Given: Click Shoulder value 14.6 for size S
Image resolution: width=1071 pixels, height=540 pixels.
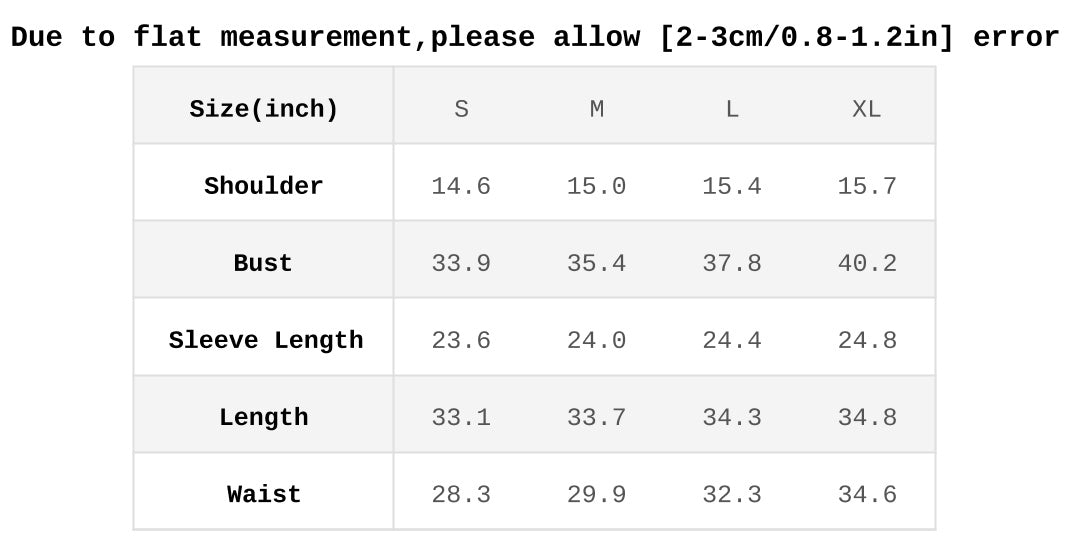Looking at the screenshot, I should (461, 186).
